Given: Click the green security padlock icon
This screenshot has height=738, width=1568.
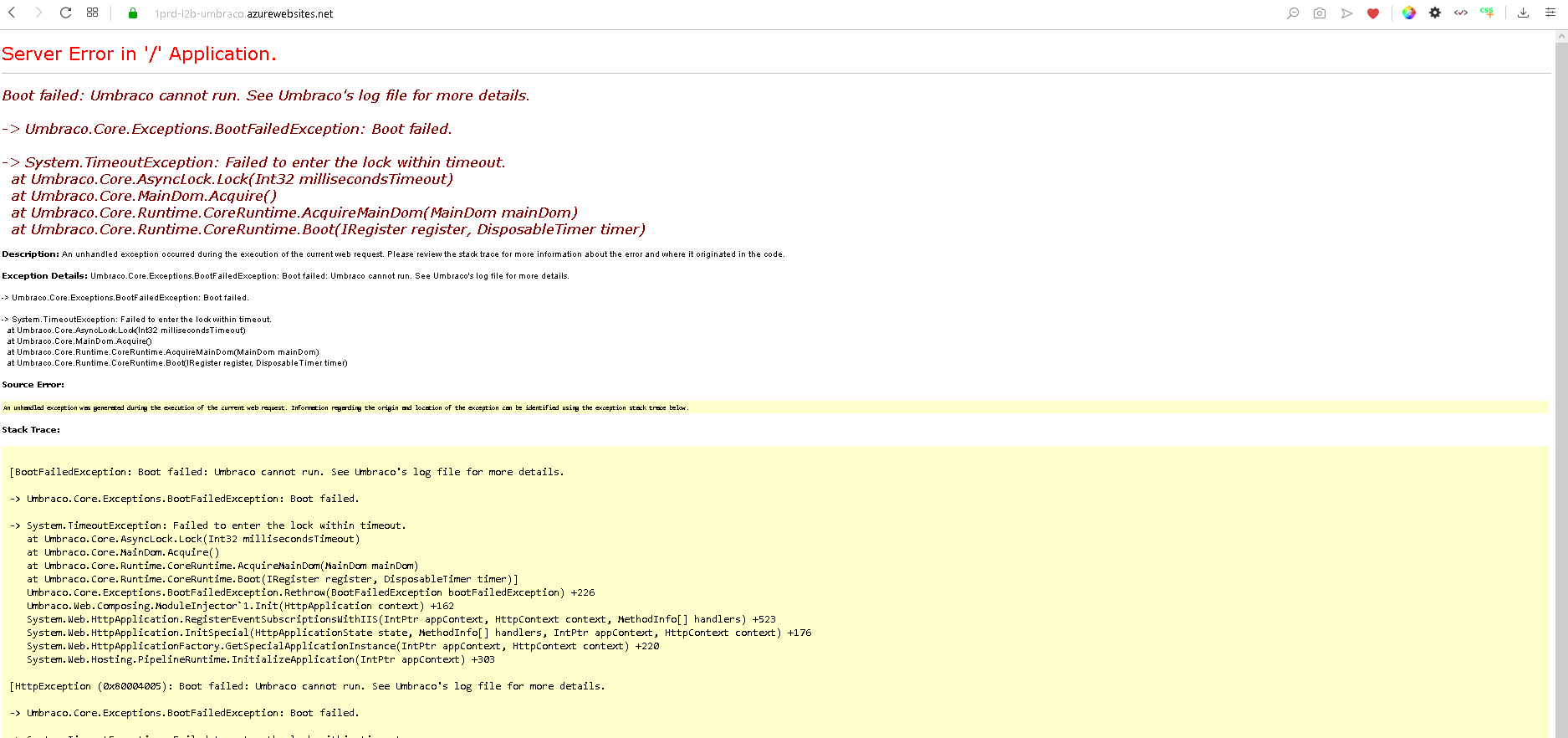Looking at the screenshot, I should 132,13.
